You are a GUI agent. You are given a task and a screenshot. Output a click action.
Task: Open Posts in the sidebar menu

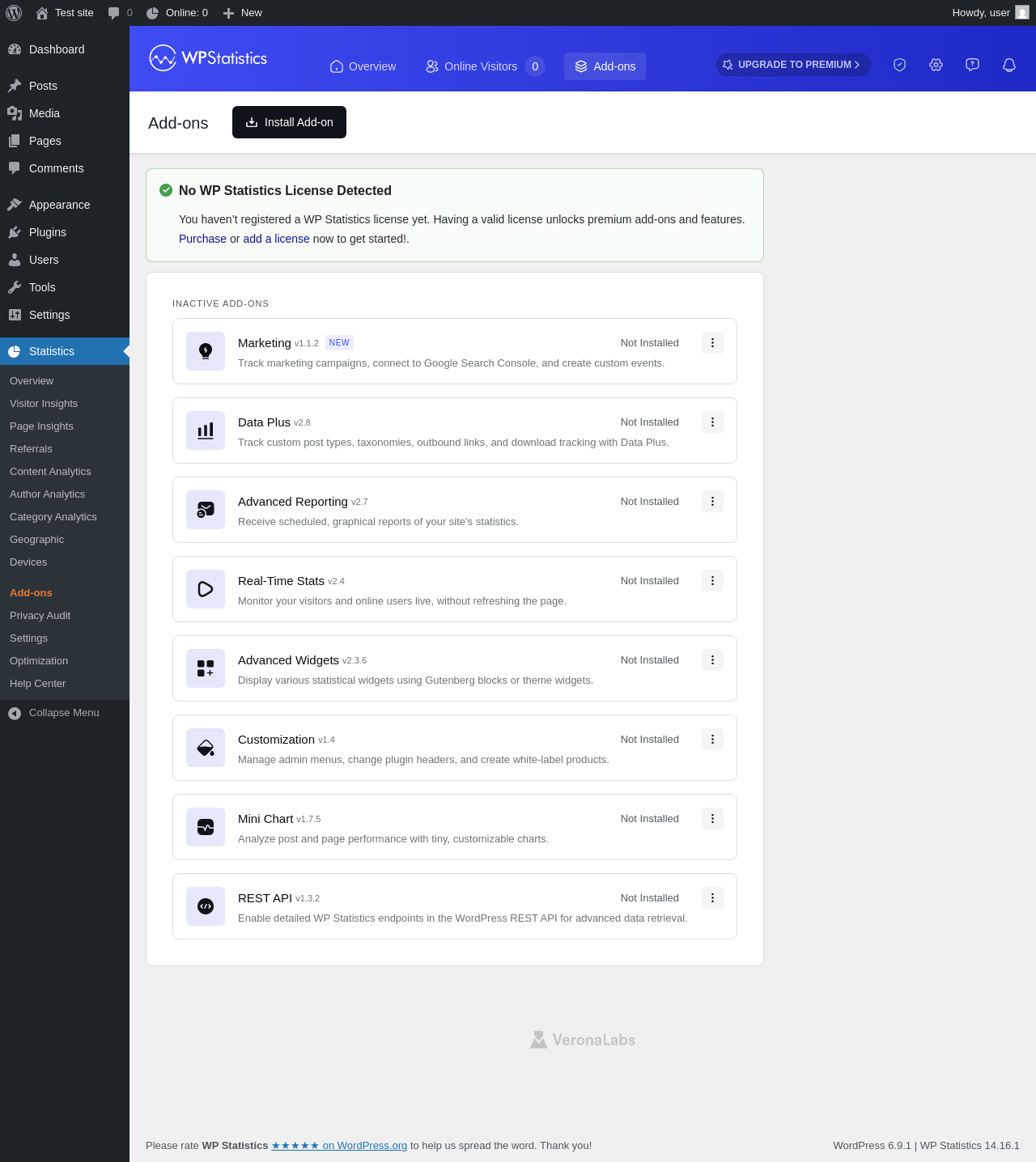coord(65,86)
